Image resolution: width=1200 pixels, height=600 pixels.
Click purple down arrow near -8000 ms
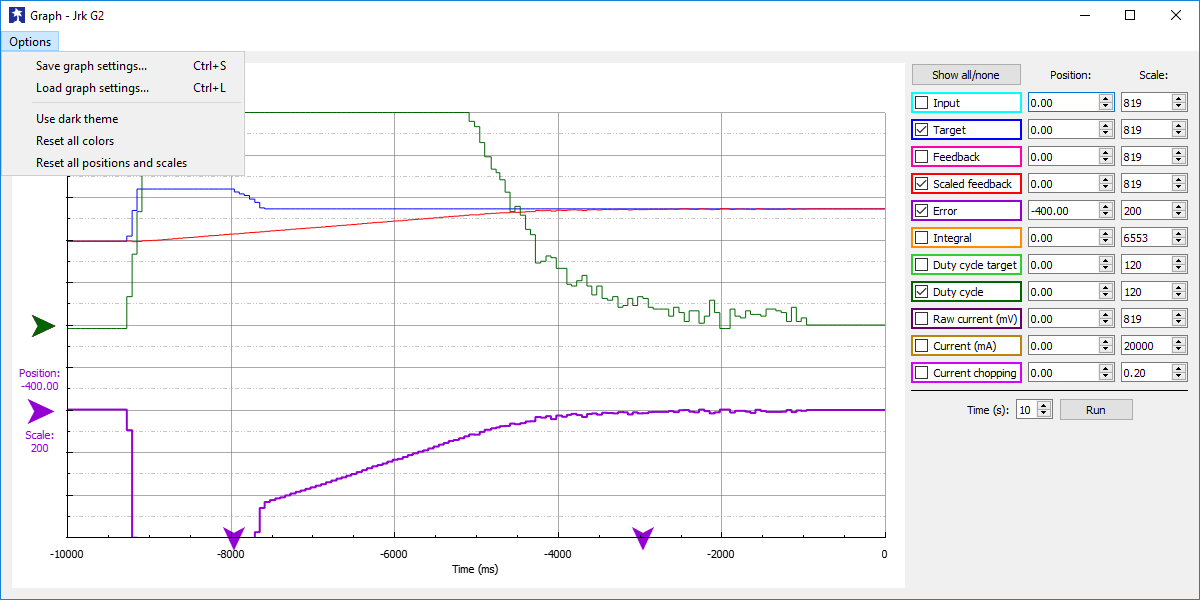pyautogui.click(x=233, y=539)
